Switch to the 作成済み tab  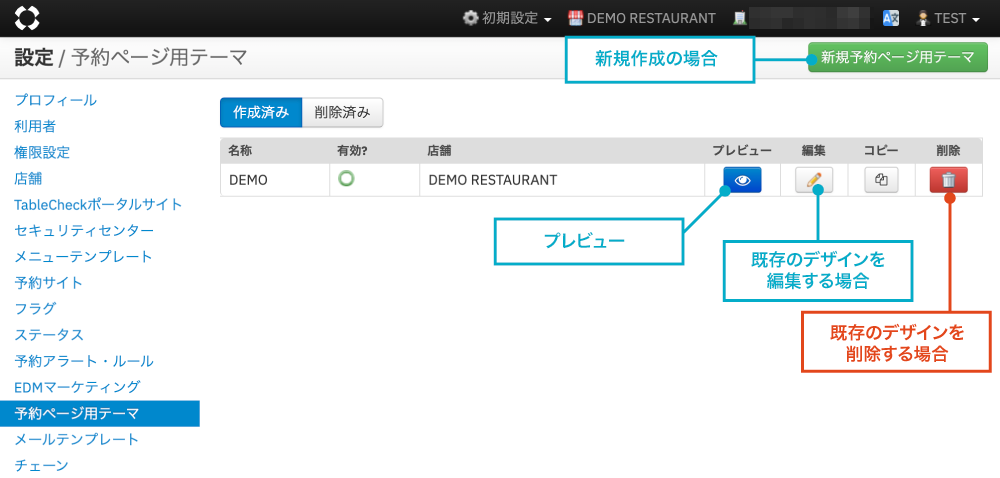tap(260, 113)
